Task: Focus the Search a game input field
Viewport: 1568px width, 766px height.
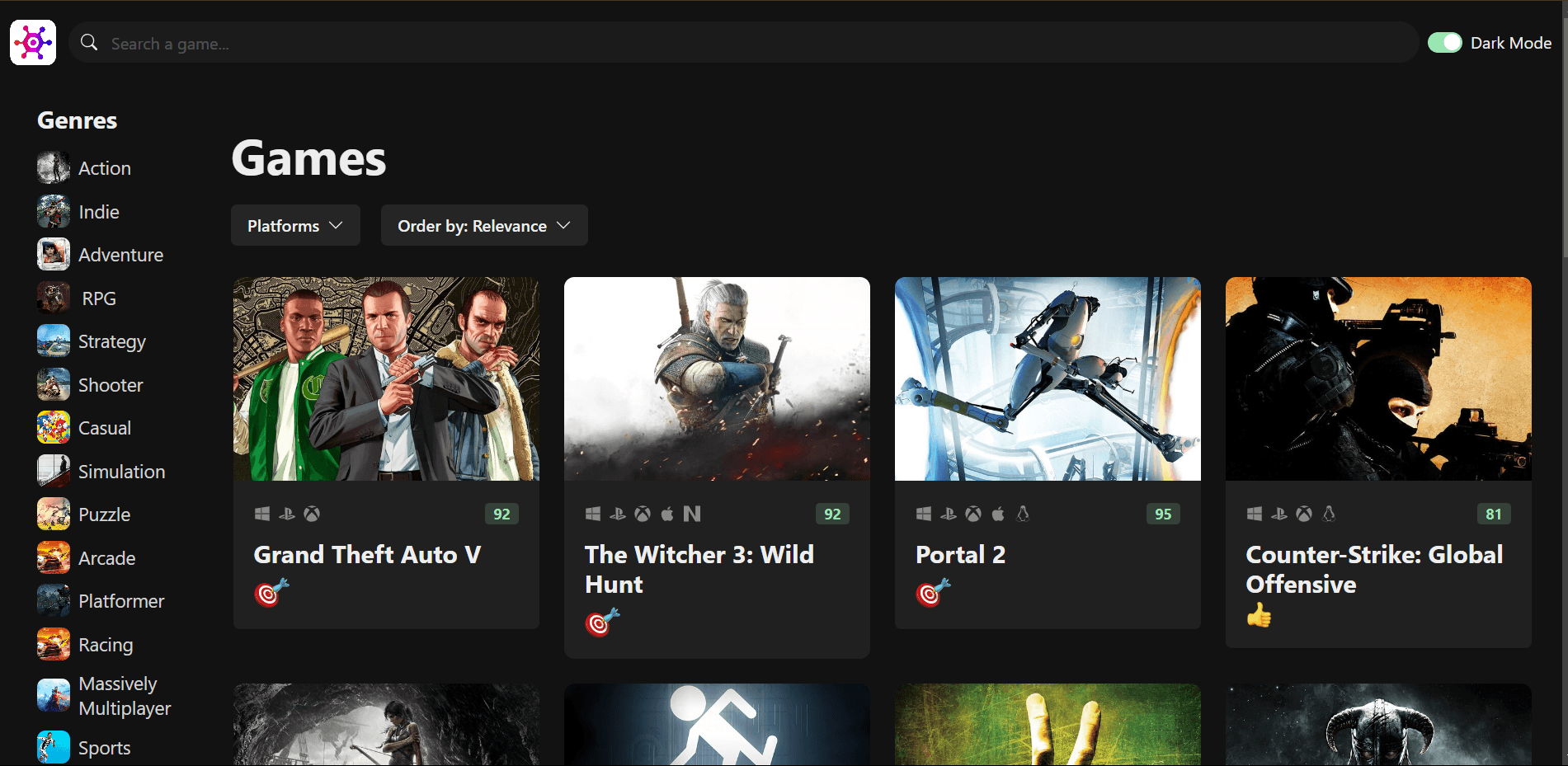Action: [x=742, y=43]
